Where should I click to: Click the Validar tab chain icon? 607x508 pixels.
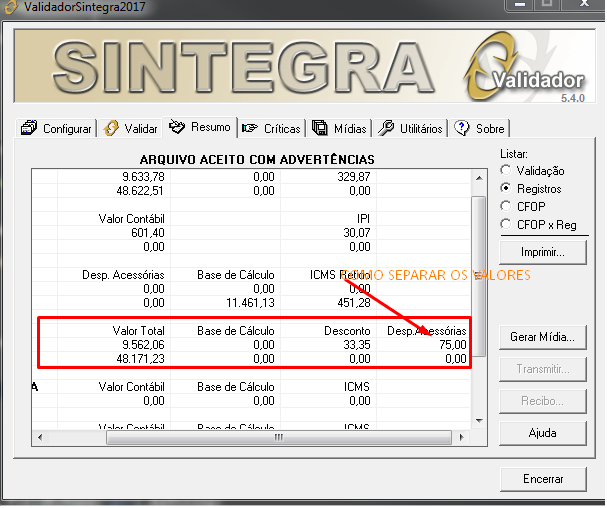pos(111,128)
